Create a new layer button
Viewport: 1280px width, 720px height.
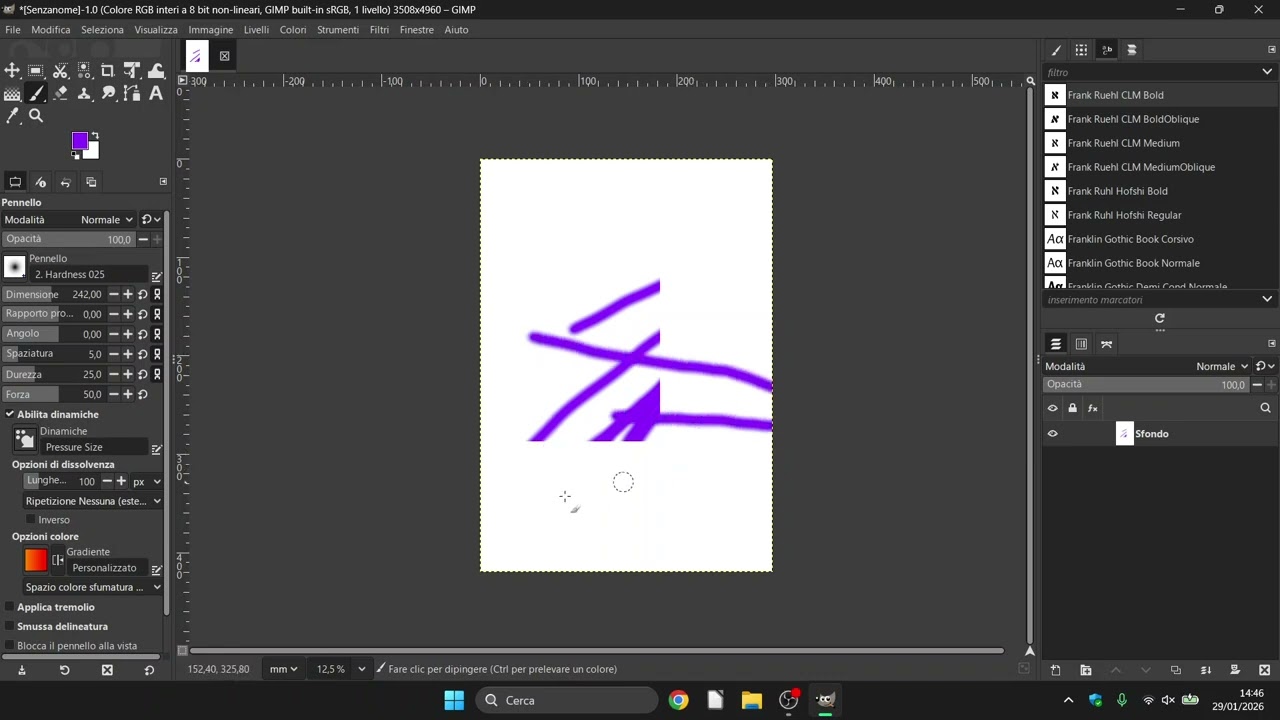[1055, 670]
